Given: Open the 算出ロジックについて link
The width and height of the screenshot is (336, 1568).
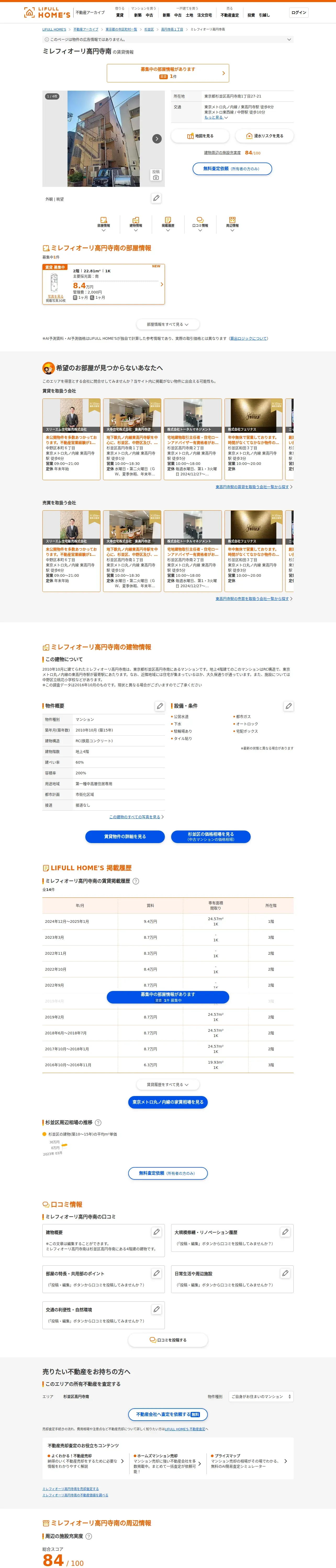Looking at the screenshot, I should 249,338.
